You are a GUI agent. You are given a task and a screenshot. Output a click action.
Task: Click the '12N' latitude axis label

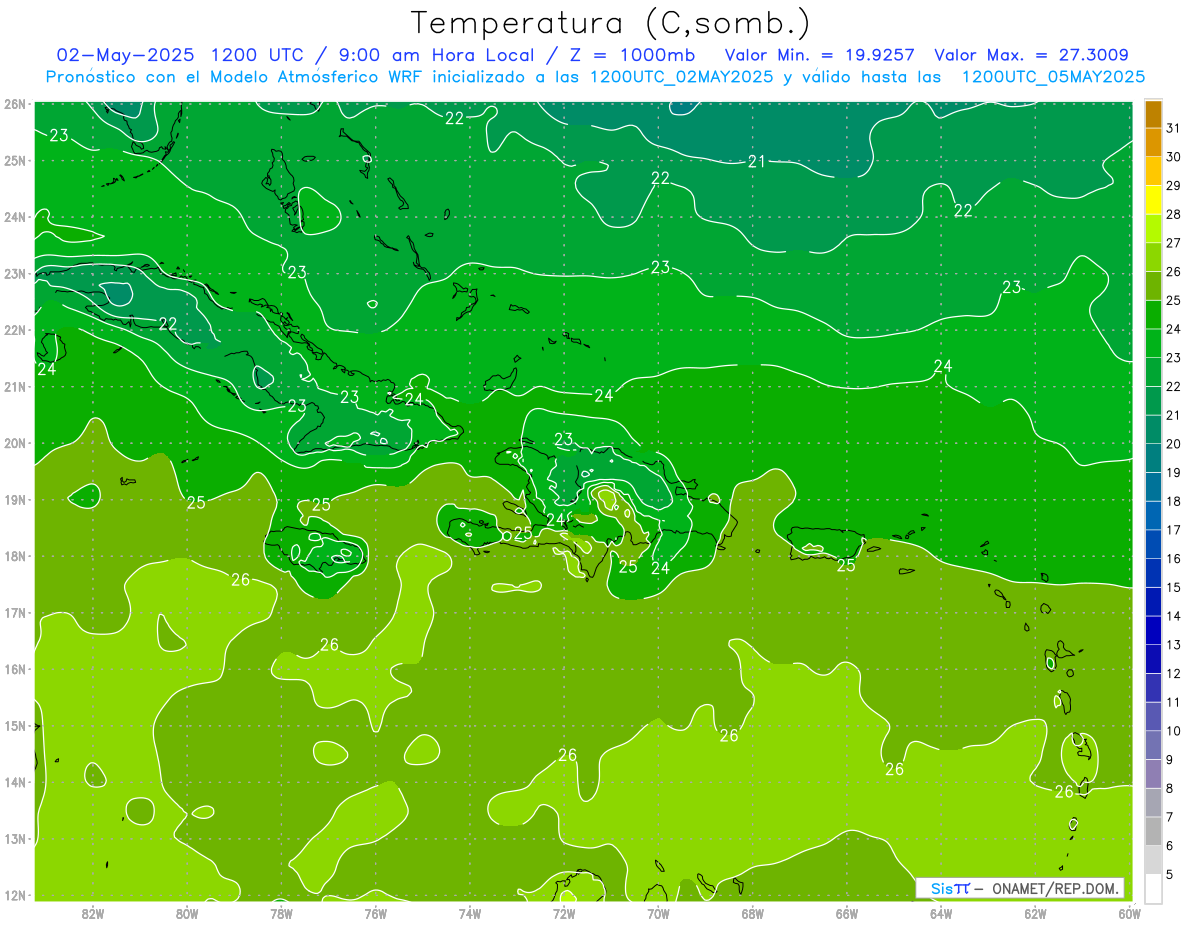point(15,895)
